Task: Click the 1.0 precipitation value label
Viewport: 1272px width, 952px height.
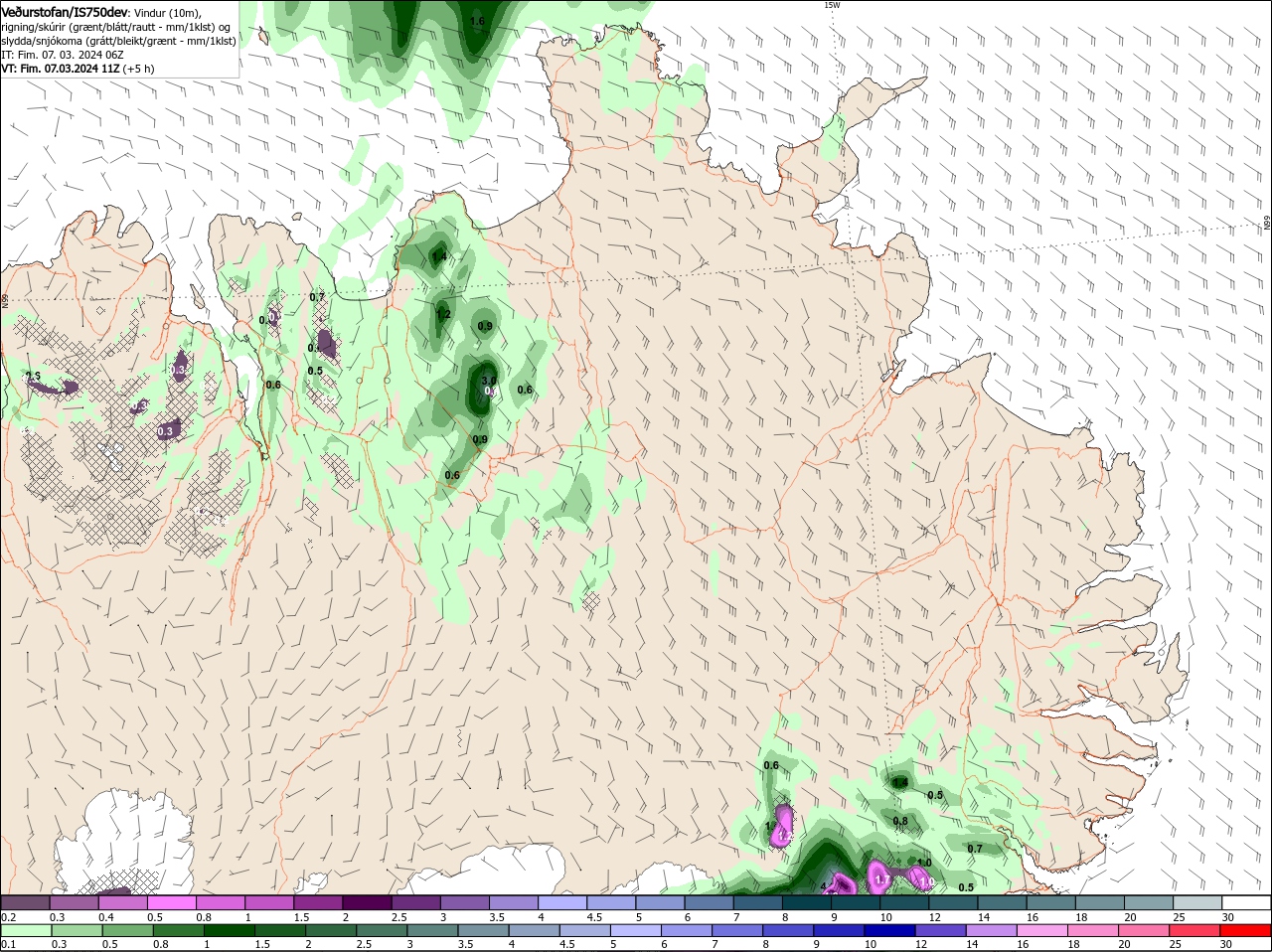Action: pos(924,863)
